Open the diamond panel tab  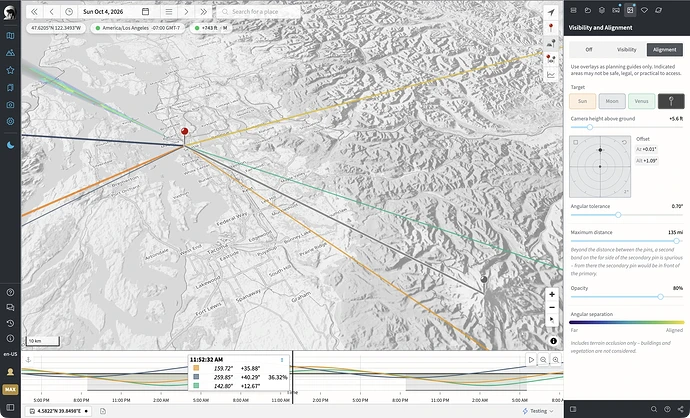point(644,10)
